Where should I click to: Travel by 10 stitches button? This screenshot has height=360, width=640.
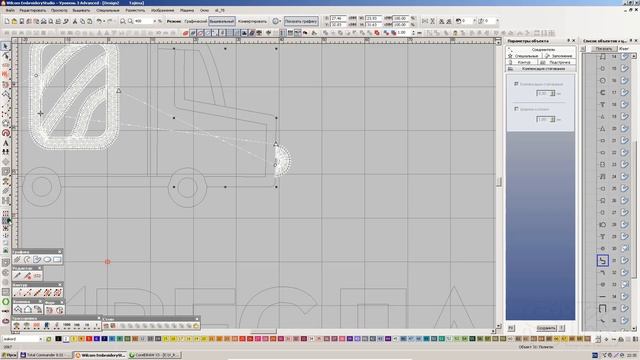87,326
